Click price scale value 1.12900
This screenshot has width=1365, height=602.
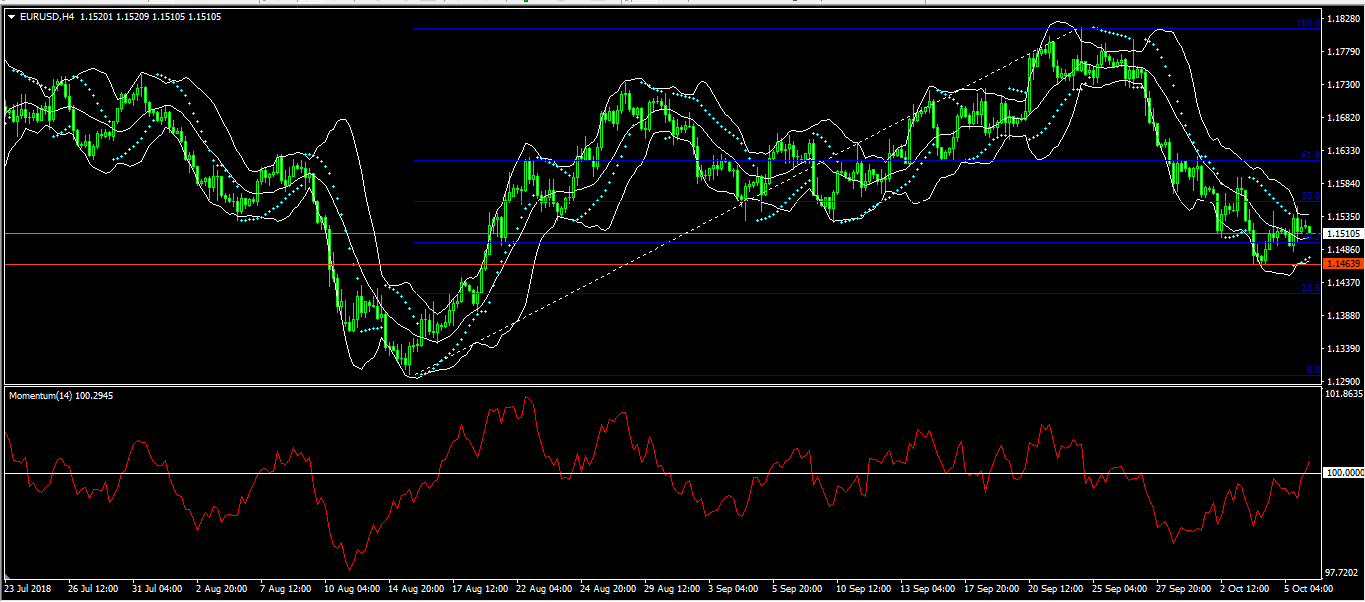(1342, 381)
